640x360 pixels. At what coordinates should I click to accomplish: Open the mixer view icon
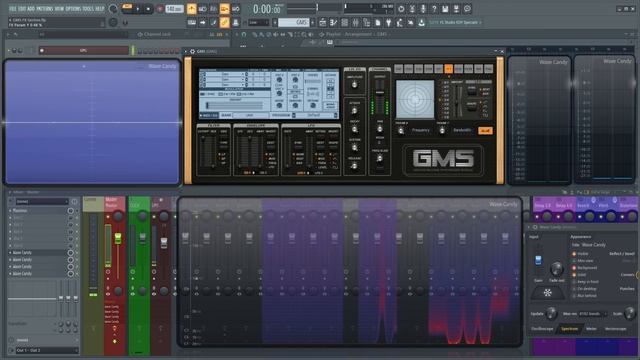(356, 22)
